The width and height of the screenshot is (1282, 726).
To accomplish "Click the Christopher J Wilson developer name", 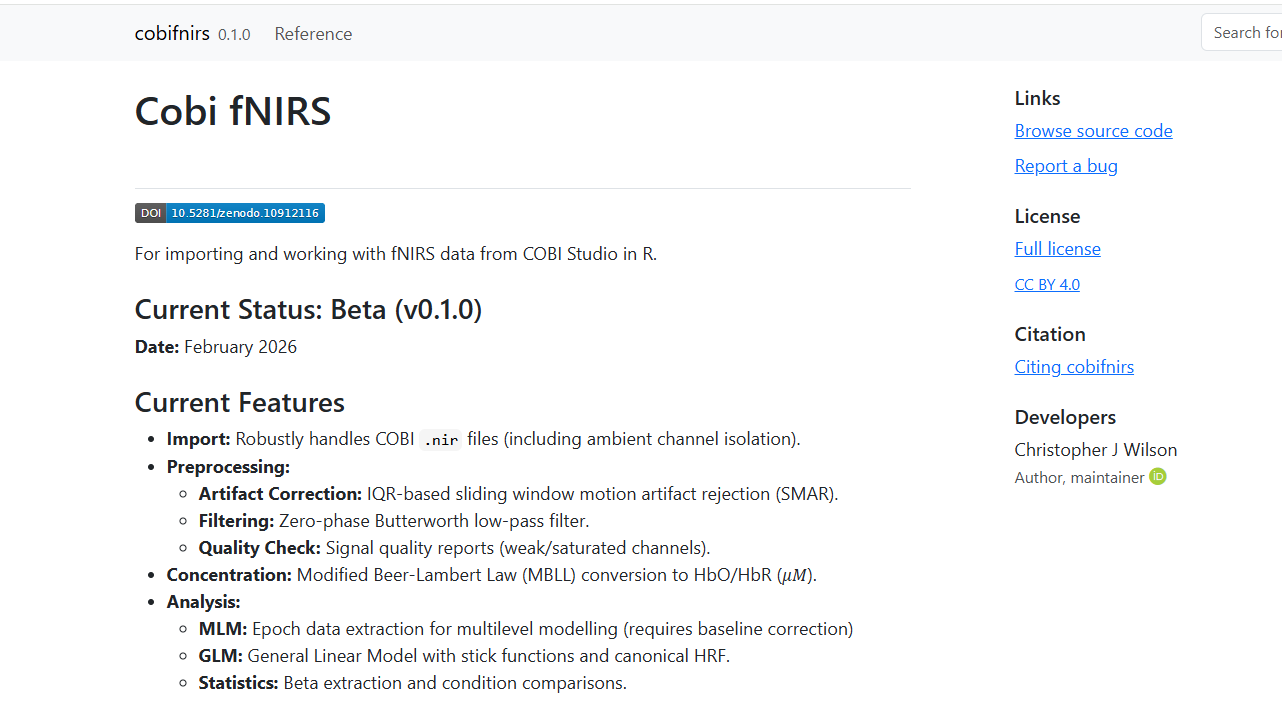I will pyautogui.click(x=1095, y=450).
